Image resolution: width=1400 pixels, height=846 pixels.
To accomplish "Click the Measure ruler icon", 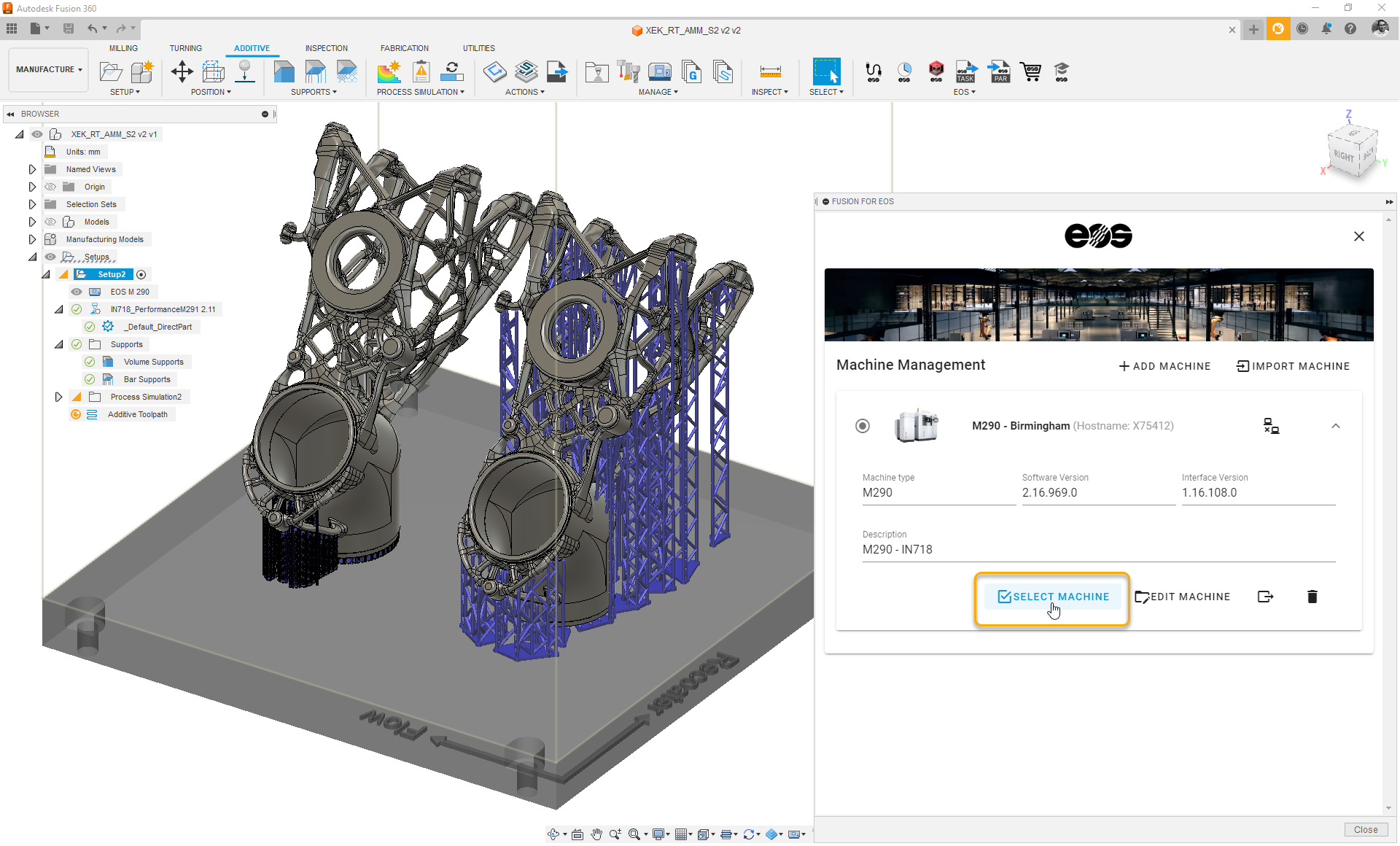I will point(770,71).
